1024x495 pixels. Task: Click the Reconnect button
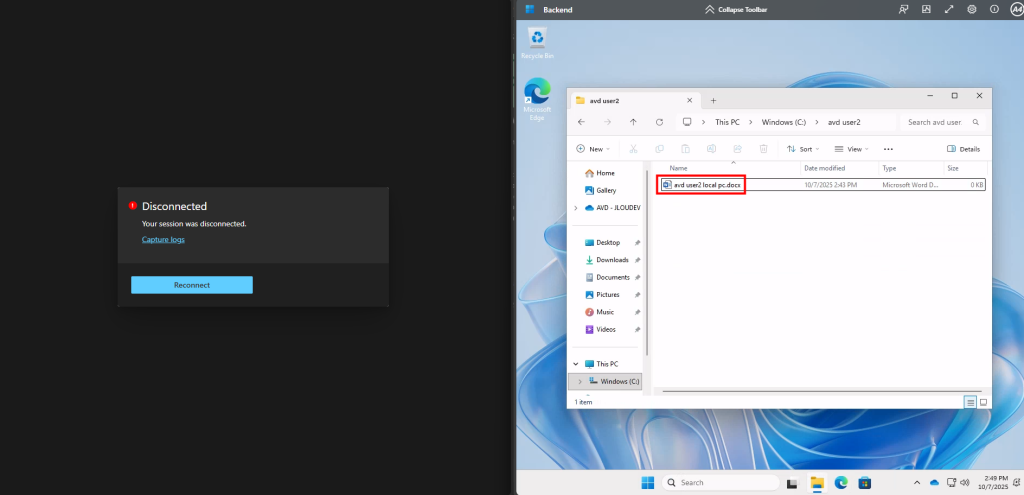pos(191,285)
